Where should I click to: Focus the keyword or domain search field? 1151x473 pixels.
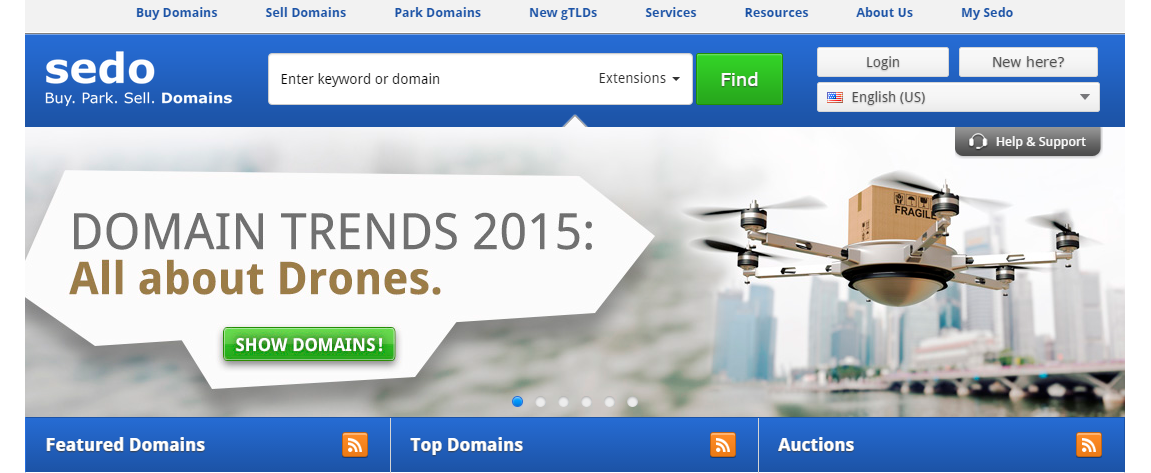coord(433,79)
